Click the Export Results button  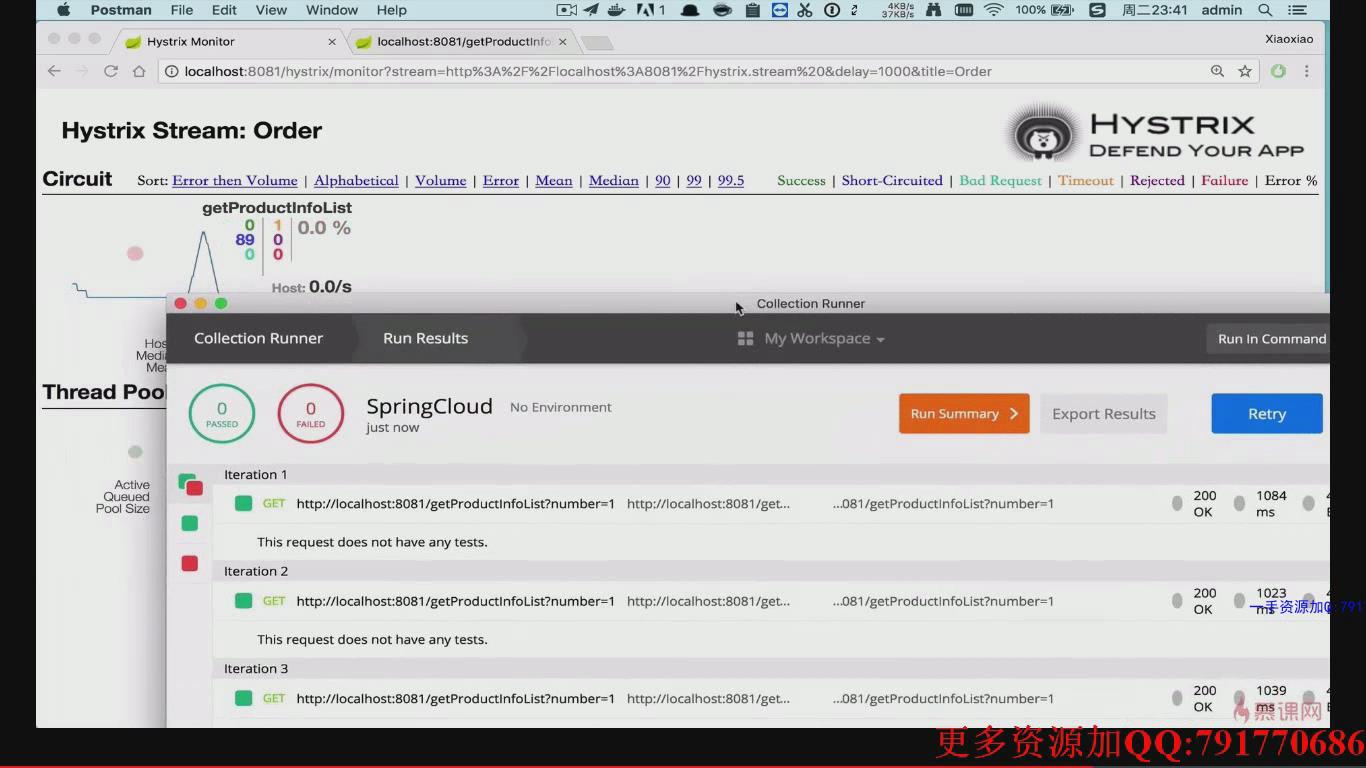point(1104,414)
